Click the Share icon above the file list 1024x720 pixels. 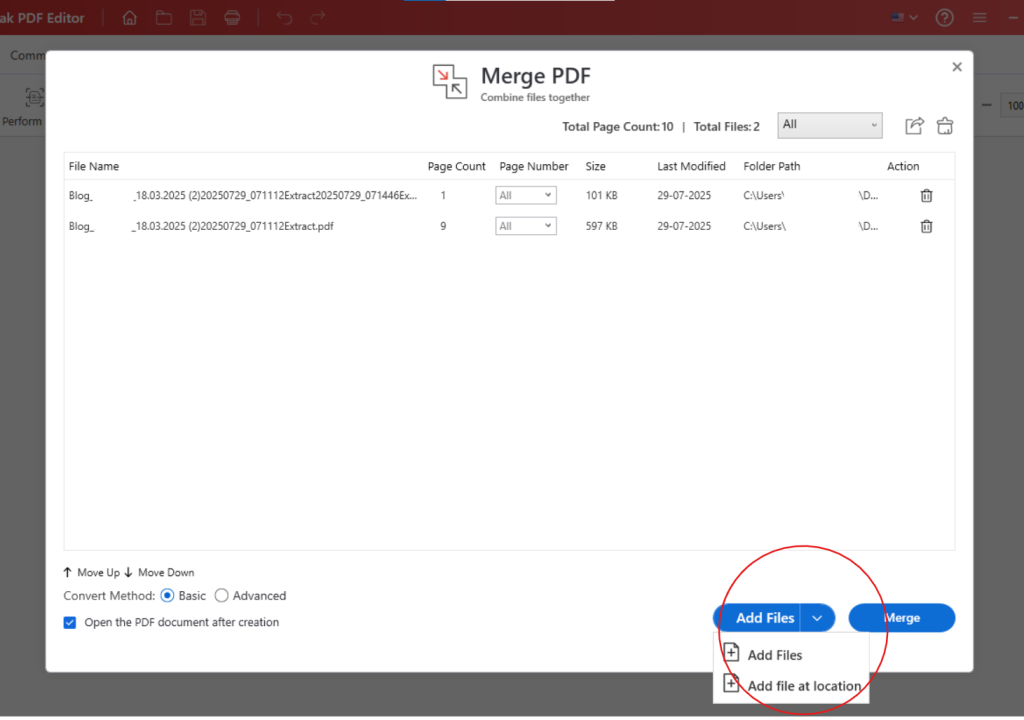(913, 125)
